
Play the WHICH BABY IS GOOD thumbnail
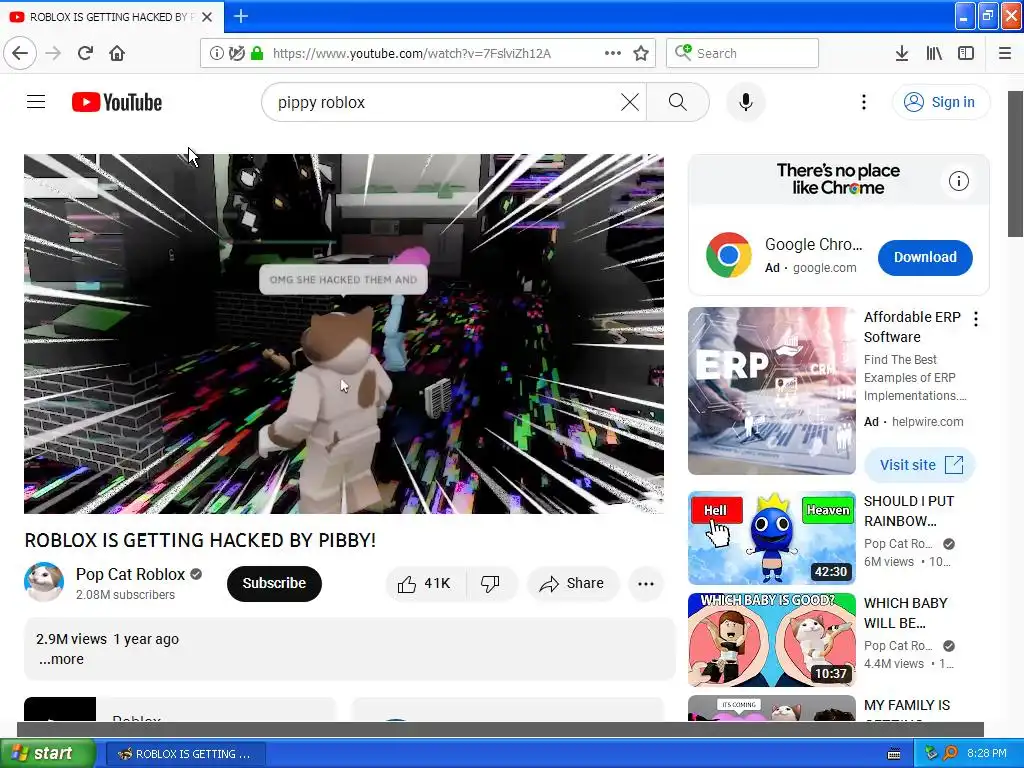click(771, 639)
